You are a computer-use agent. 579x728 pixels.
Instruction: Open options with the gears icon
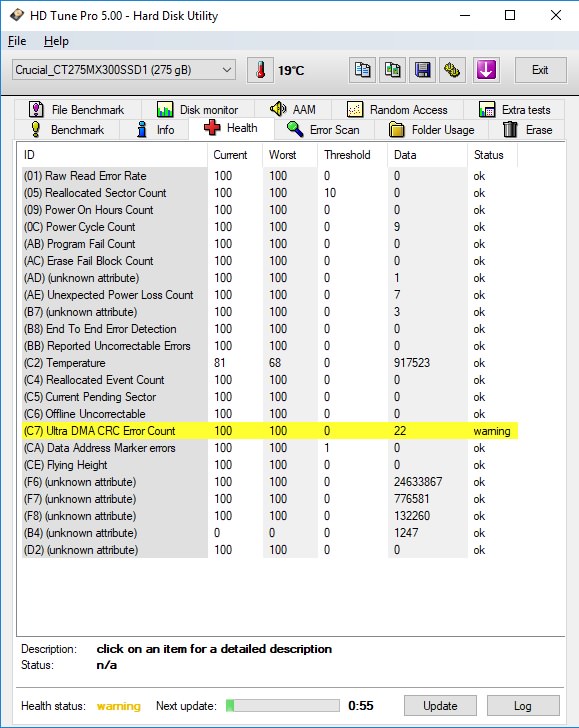pos(452,71)
